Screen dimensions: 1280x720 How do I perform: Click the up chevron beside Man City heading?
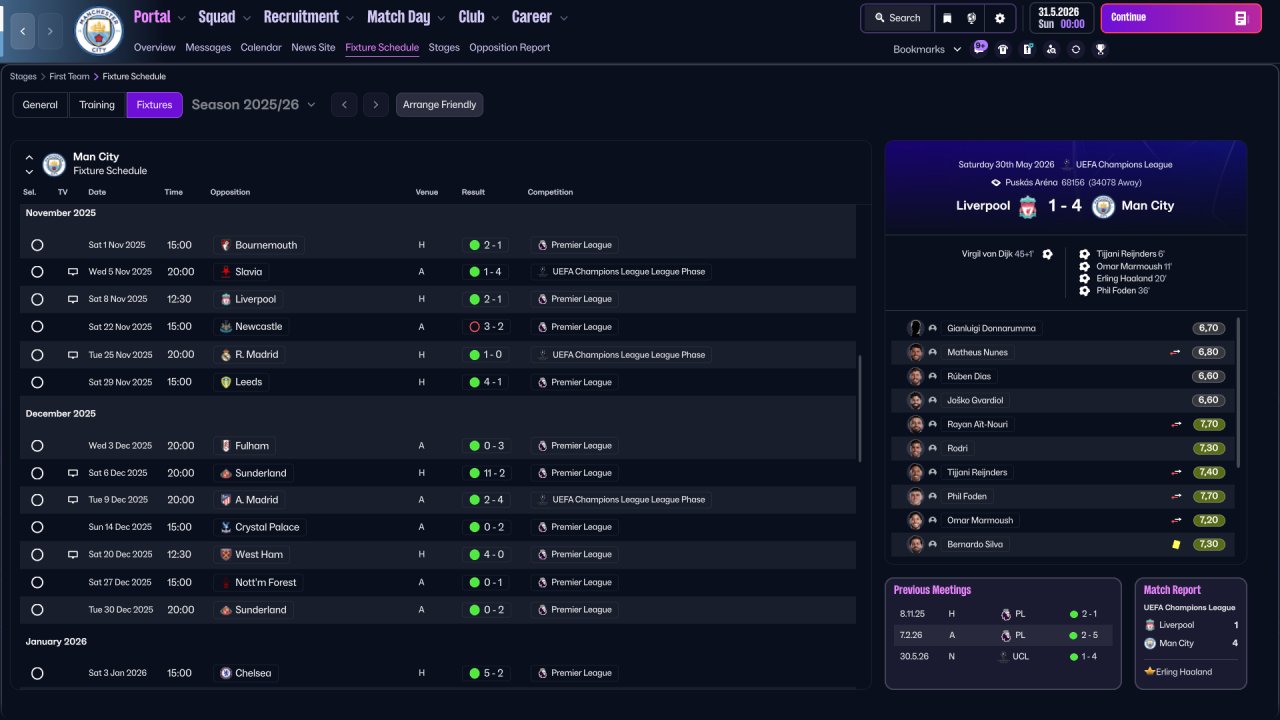[29, 157]
